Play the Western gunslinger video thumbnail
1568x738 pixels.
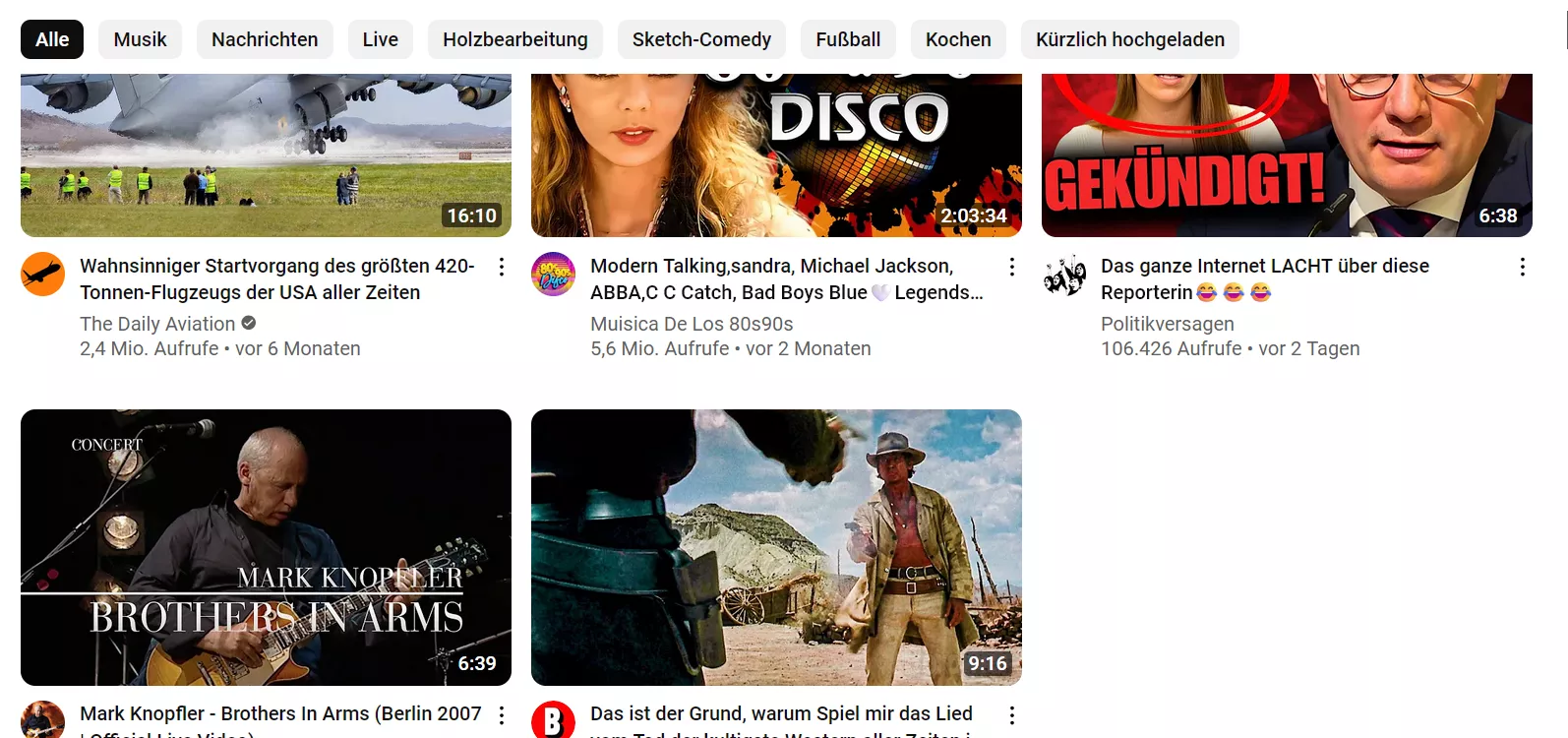tap(776, 547)
